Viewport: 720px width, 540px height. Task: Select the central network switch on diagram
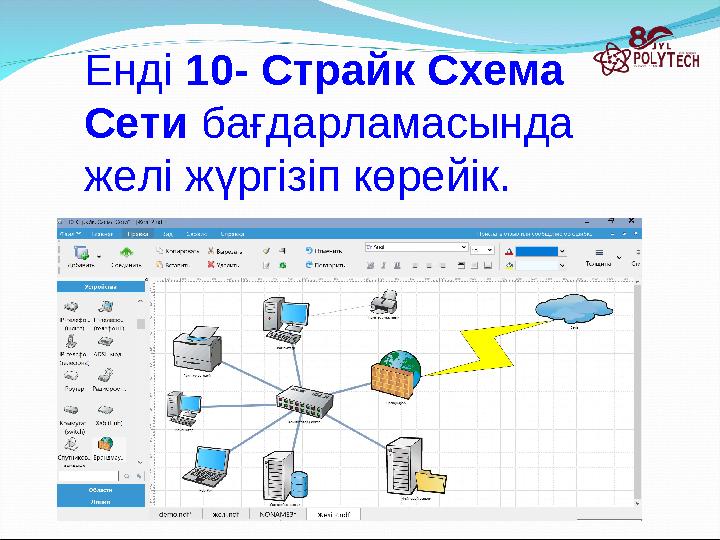(304, 403)
